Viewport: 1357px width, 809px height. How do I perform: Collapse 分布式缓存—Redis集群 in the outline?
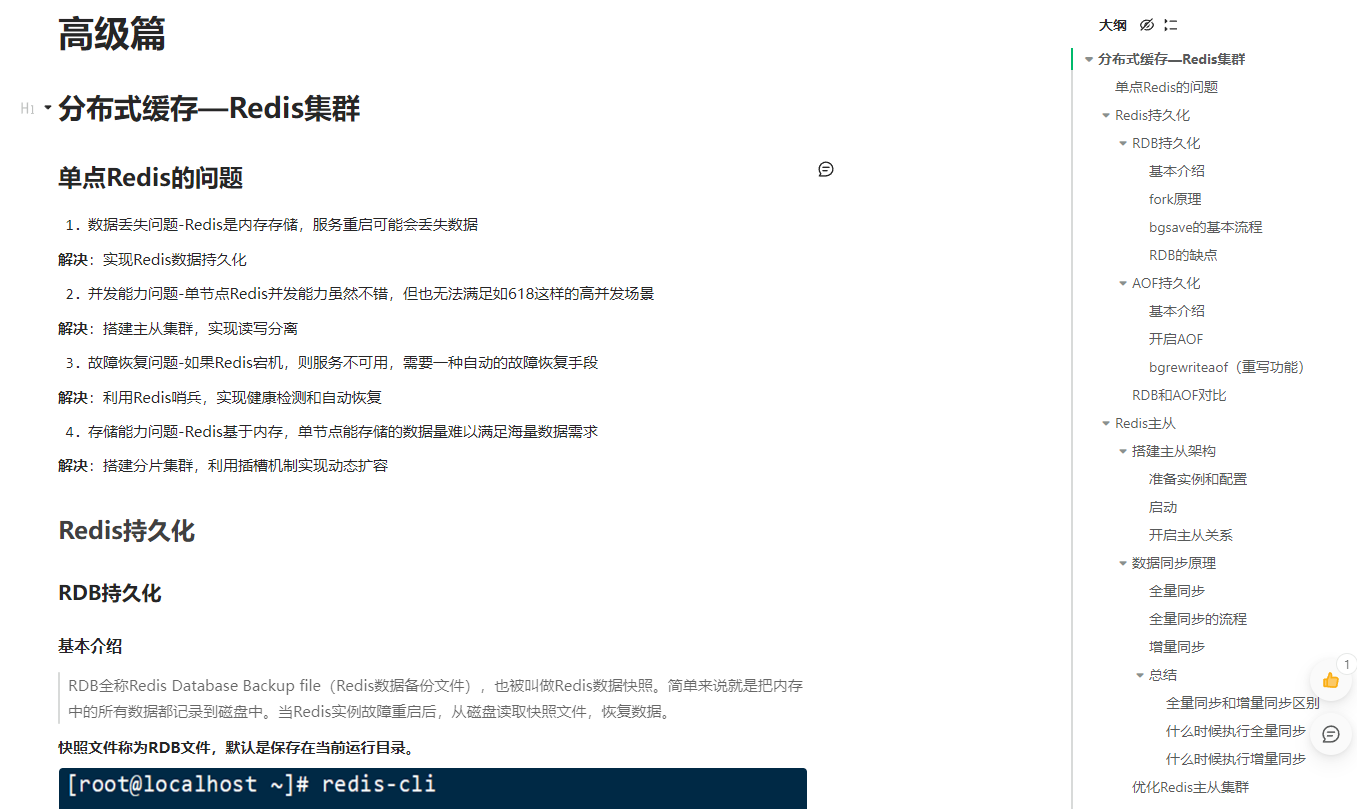1089,59
